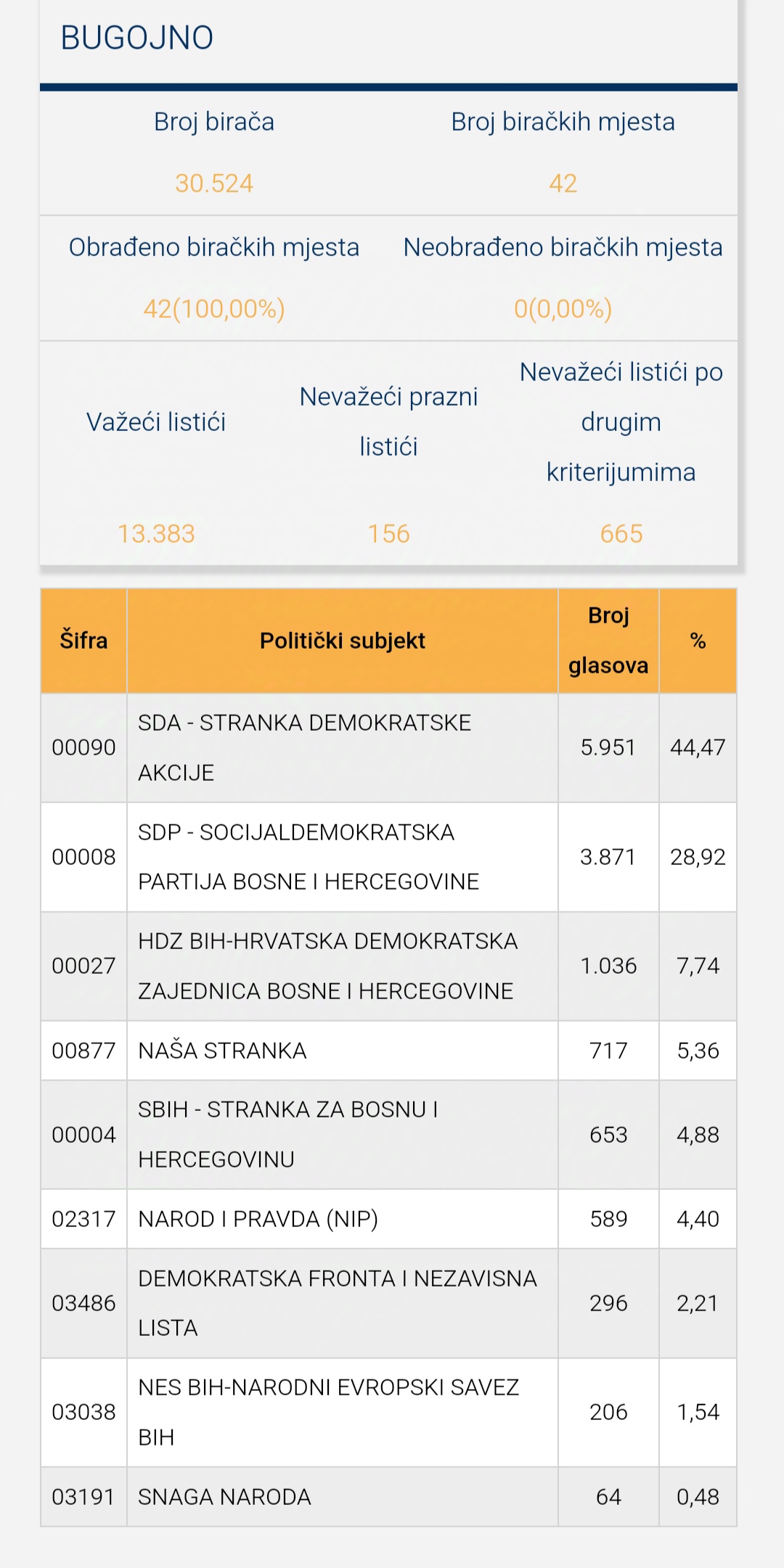Screen dimensions: 784x1568
Task: Click party code 00090 cell
Action: tap(83, 747)
